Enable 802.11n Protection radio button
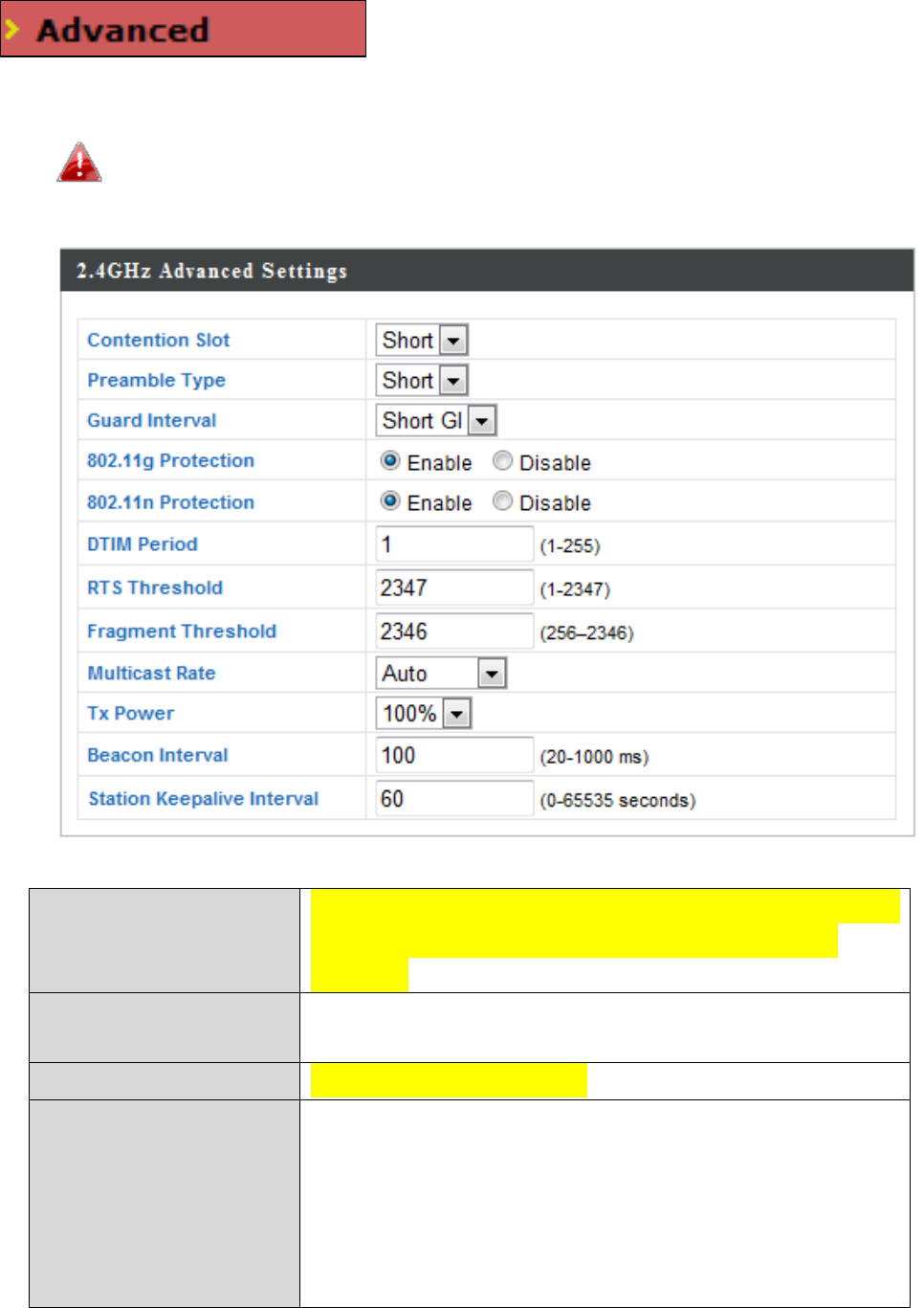The image size is (924, 1308). 390,500
